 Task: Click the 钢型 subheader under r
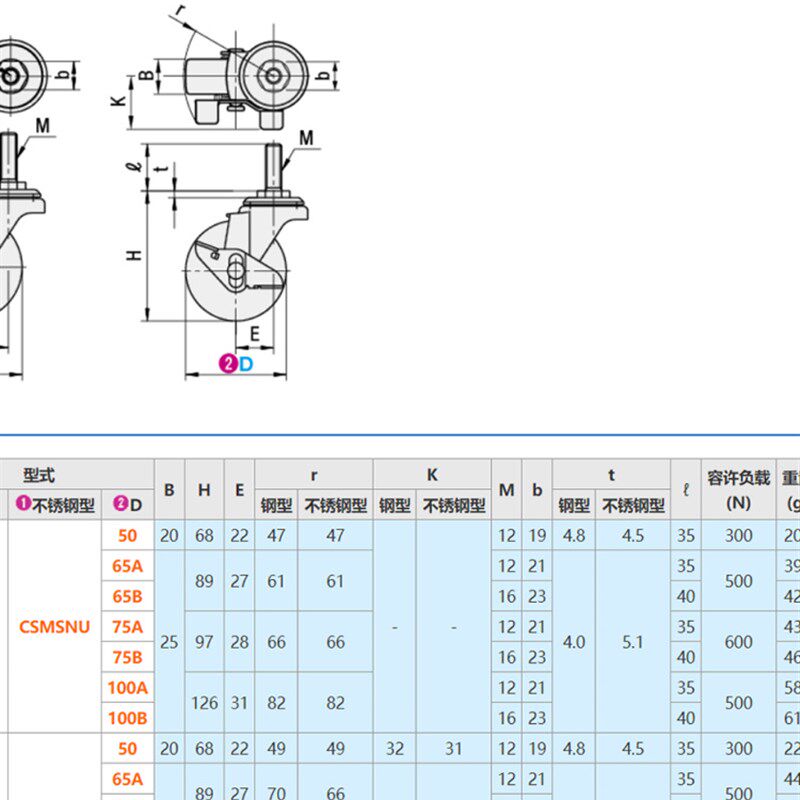(x=276, y=505)
